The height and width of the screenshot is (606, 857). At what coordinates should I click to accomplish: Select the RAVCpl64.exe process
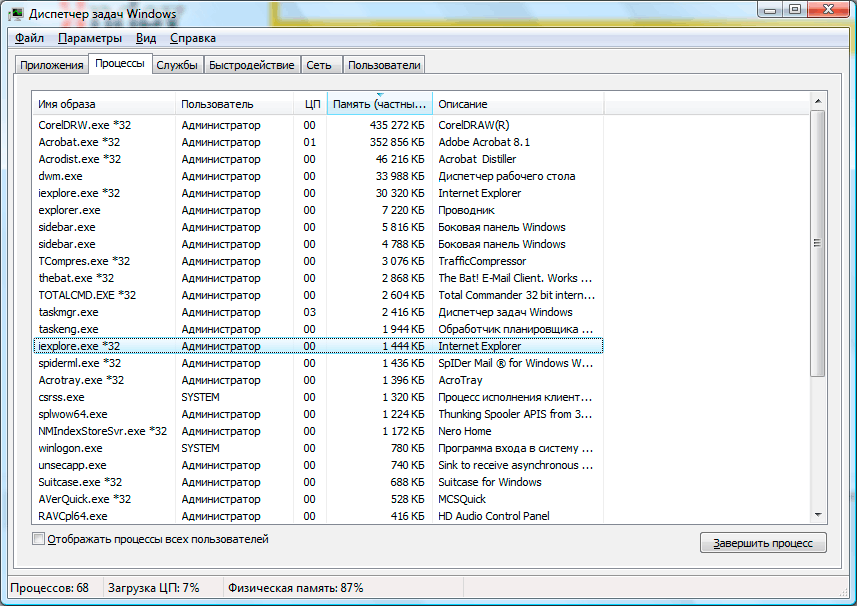tap(318, 516)
